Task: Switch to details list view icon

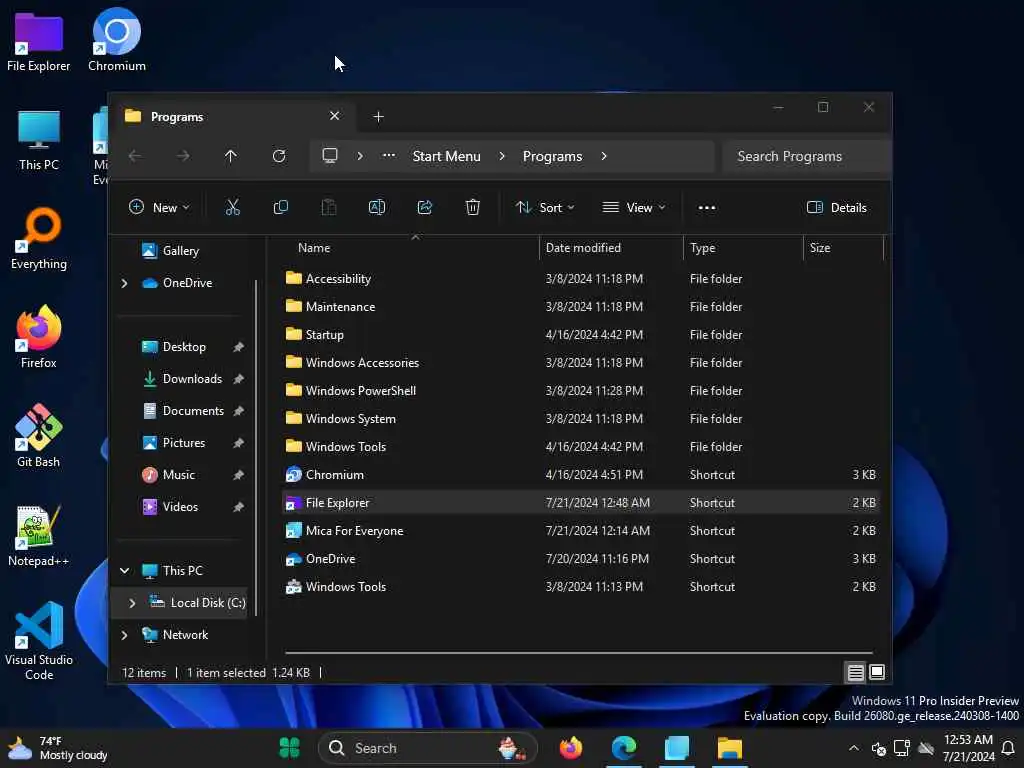Action: pos(856,672)
